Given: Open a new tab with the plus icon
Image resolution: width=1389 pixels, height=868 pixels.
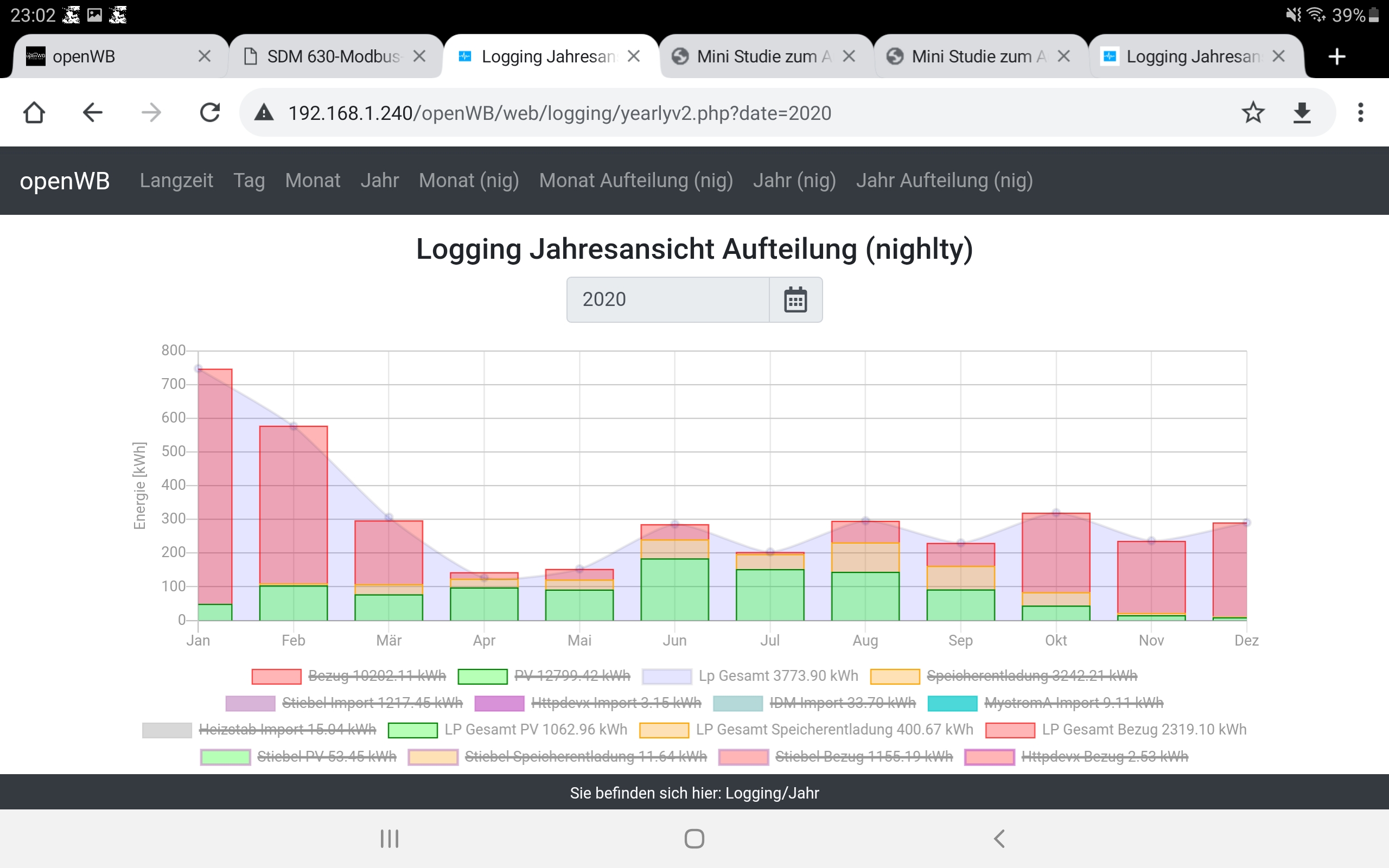Looking at the screenshot, I should click(x=1337, y=56).
